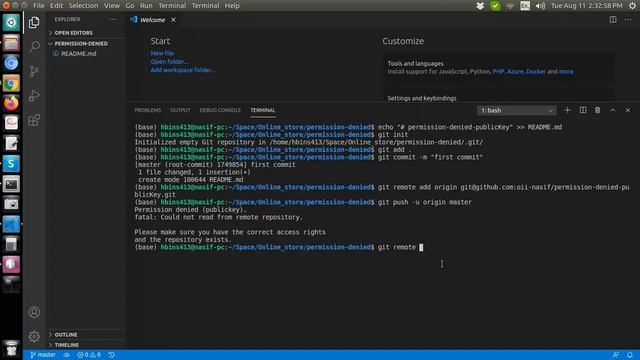Close the Welcome tab

173,20
